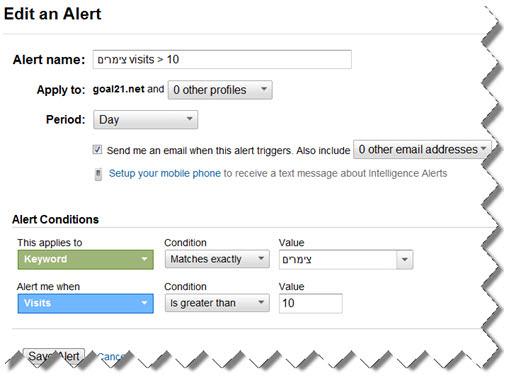Viewport: 507px width, 379px height.
Task: Click the arrow on the Day dropdown
Action: coord(189,119)
